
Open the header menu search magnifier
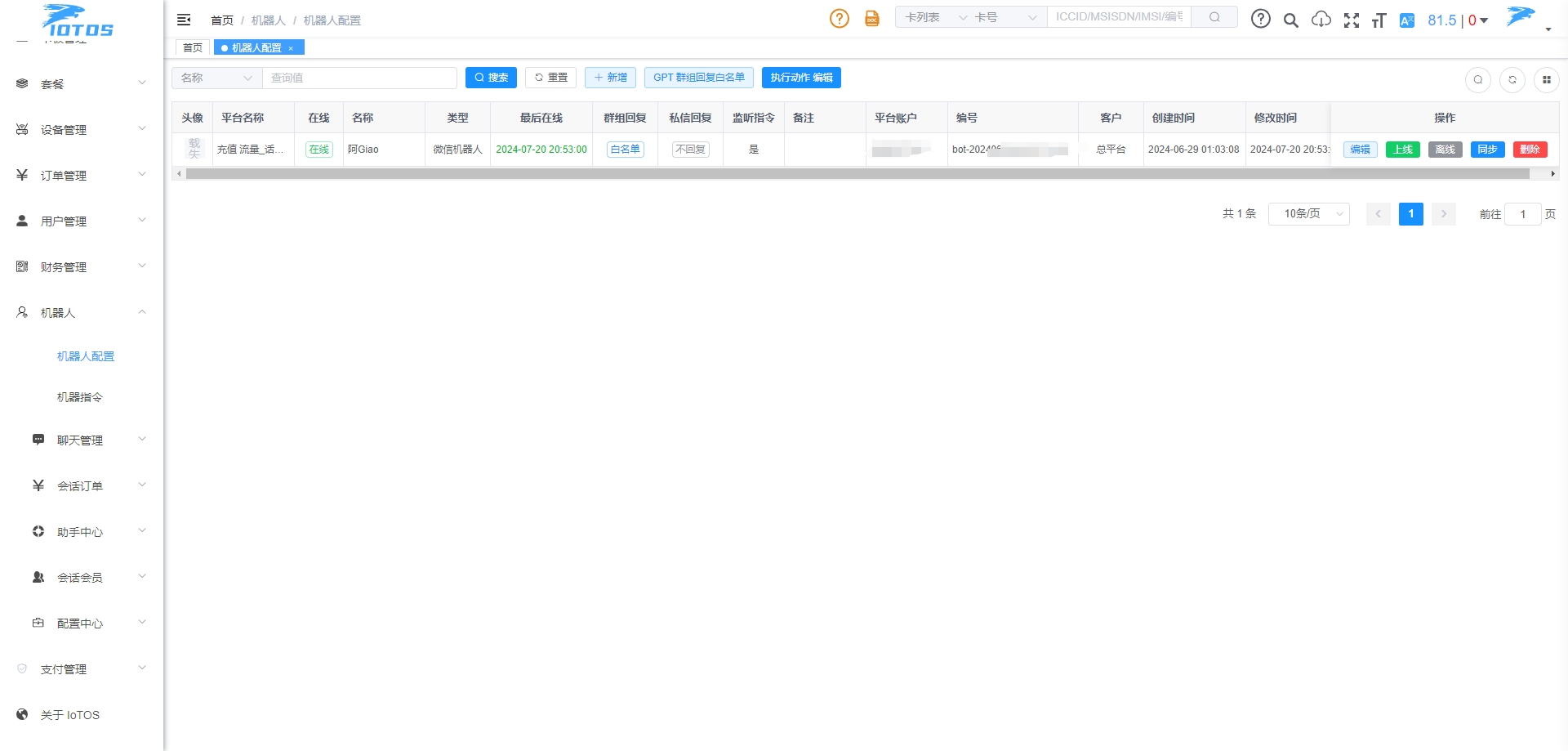pos(1291,20)
